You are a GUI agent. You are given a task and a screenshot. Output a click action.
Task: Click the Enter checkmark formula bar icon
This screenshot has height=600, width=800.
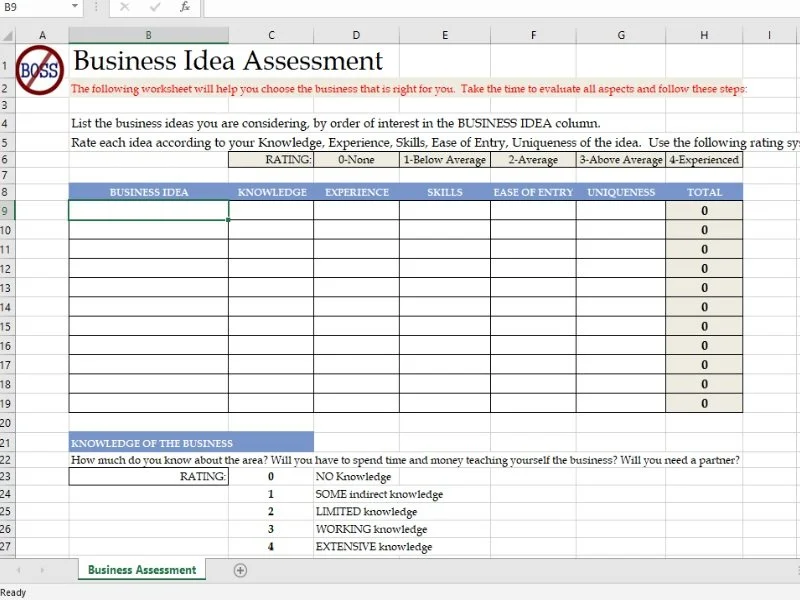[x=155, y=7]
